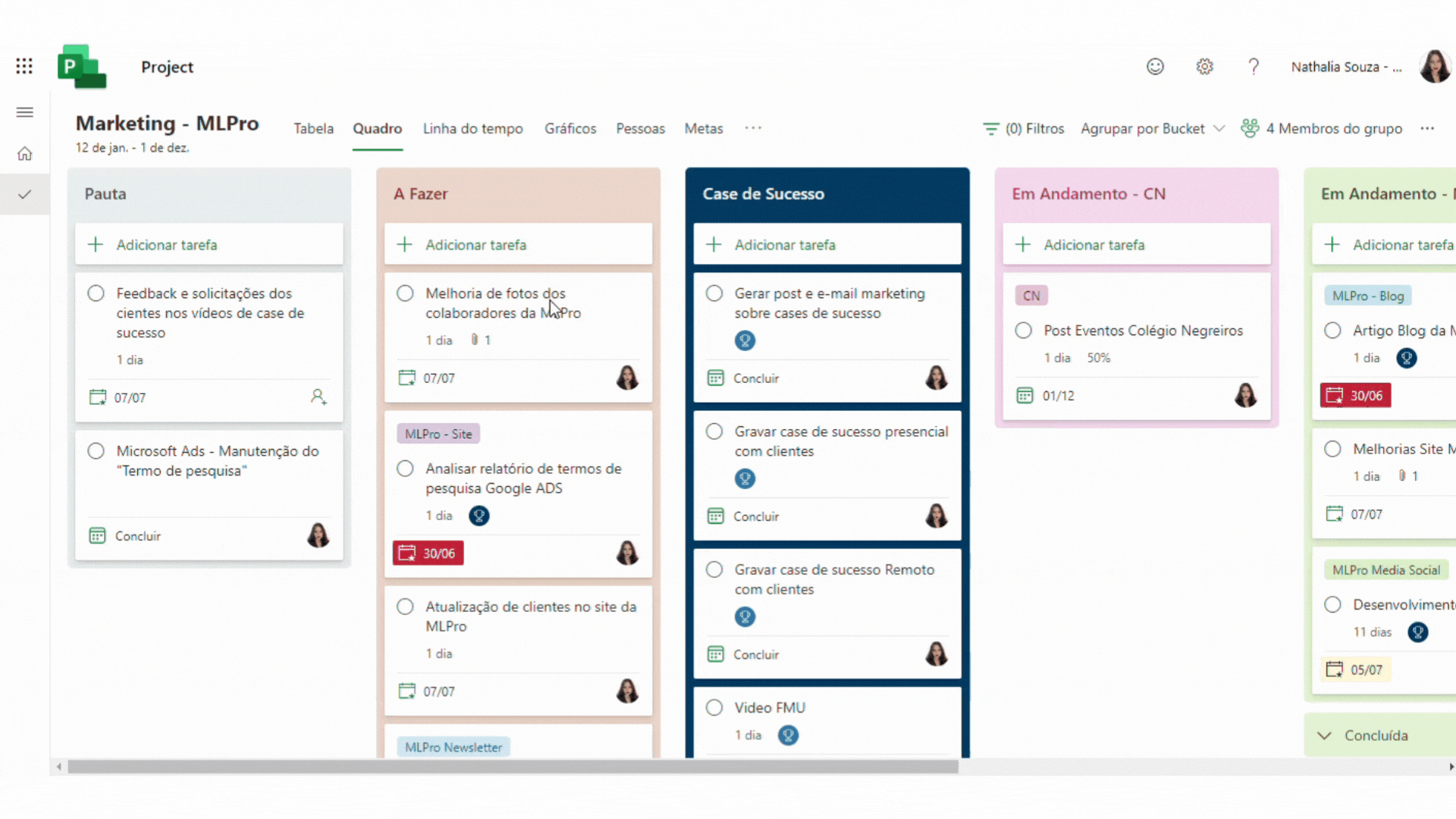The height and width of the screenshot is (819, 1456).
Task: Add a task in A Fazer bucket
Action: click(518, 244)
